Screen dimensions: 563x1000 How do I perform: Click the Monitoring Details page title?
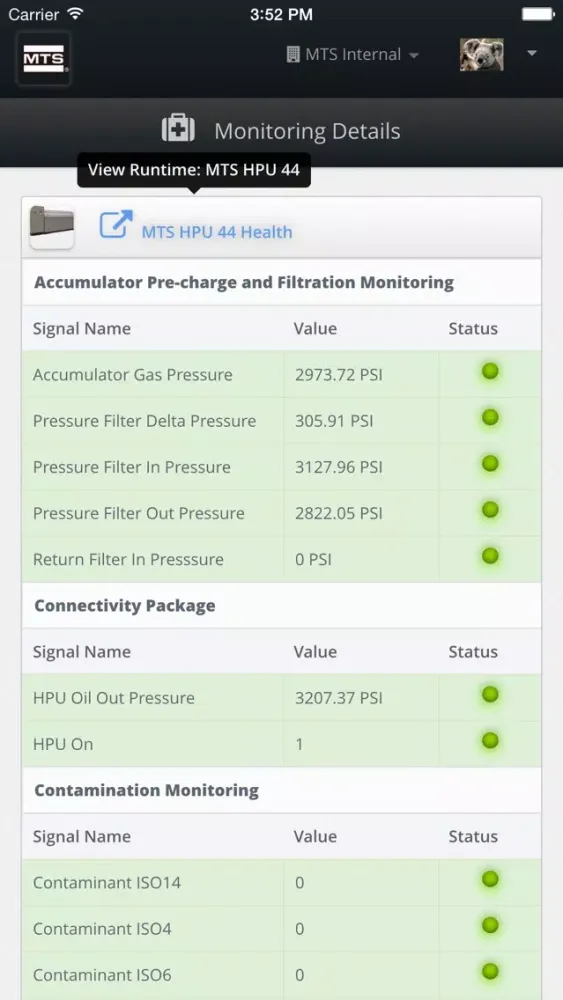[x=307, y=131]
